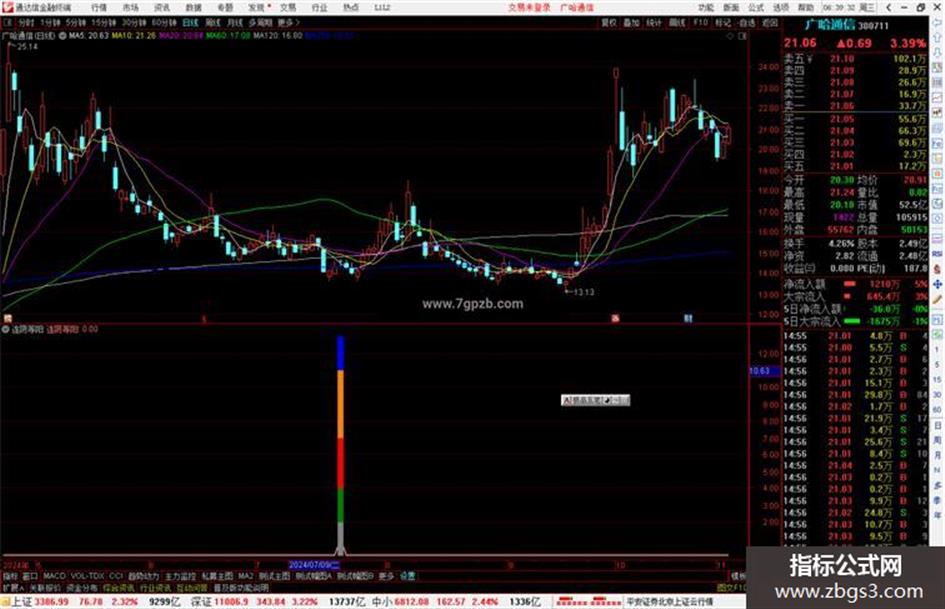Open 关联报价 tab
Image resolution: width=945 pixels, height=609 pixels.
click(x=45, y=587)
